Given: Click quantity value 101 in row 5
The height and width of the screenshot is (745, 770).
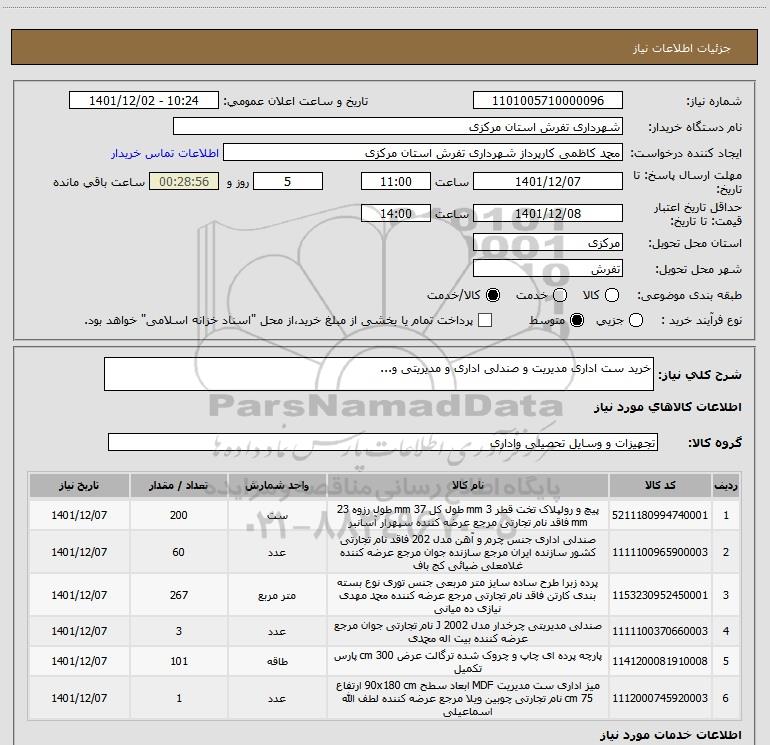Looking at the screenshot, I should click(x=179, y=661).
